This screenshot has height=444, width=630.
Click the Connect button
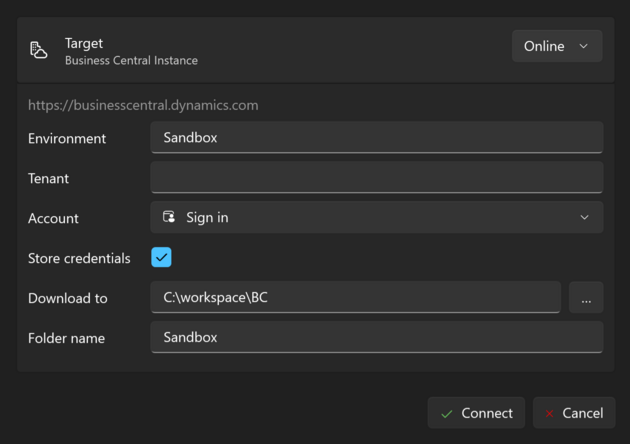(476, 413)
